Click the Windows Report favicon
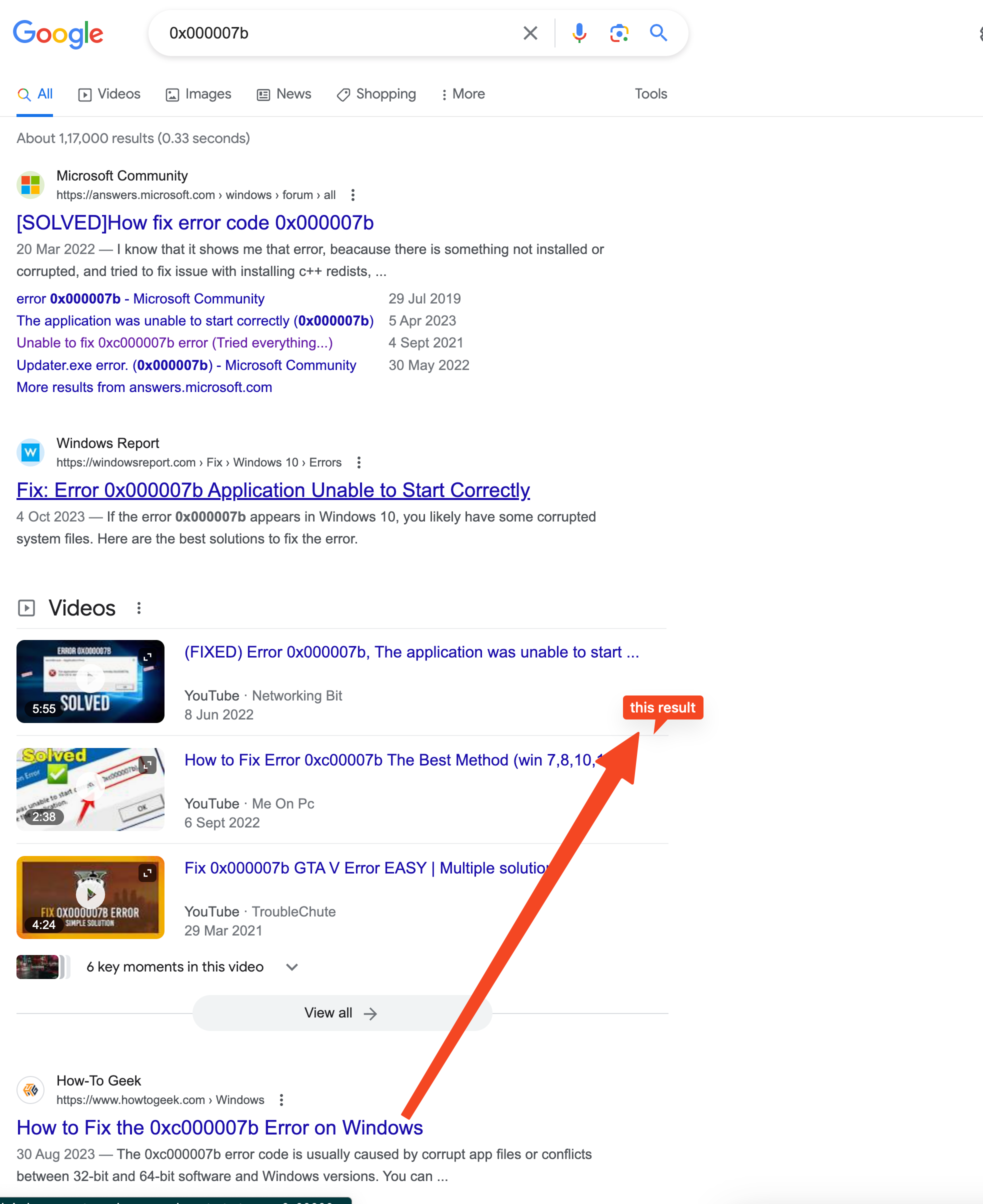Viewport: 983px width, 1204px height. click(30, 452)
